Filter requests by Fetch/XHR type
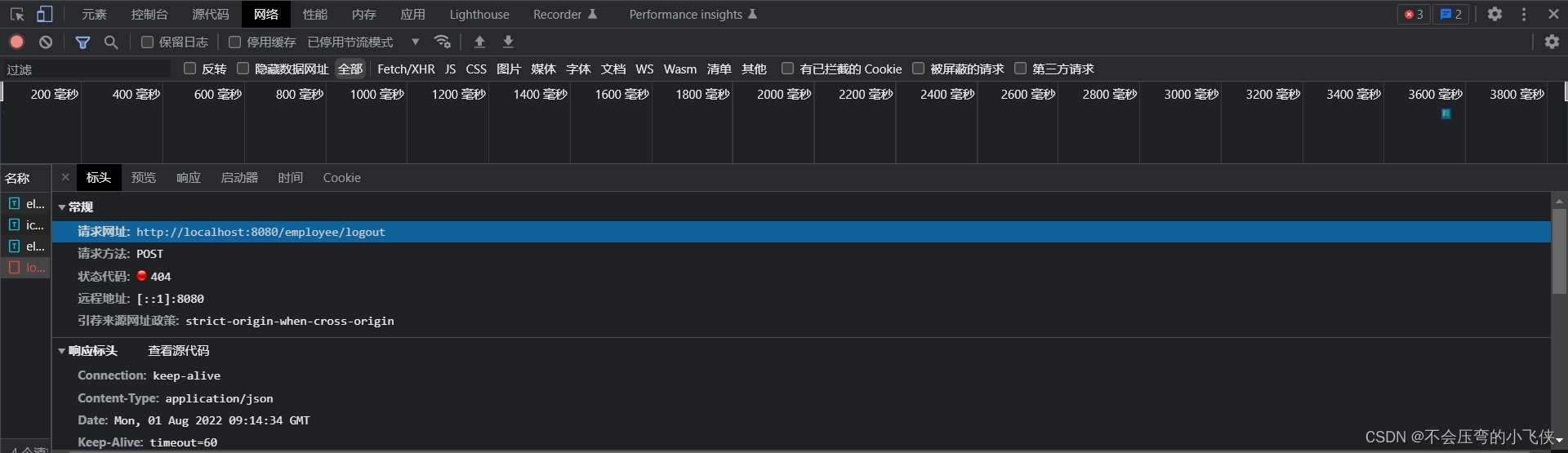Viewport: 1568px width, 453px height. pyautogui.click(x=406, y=69)
